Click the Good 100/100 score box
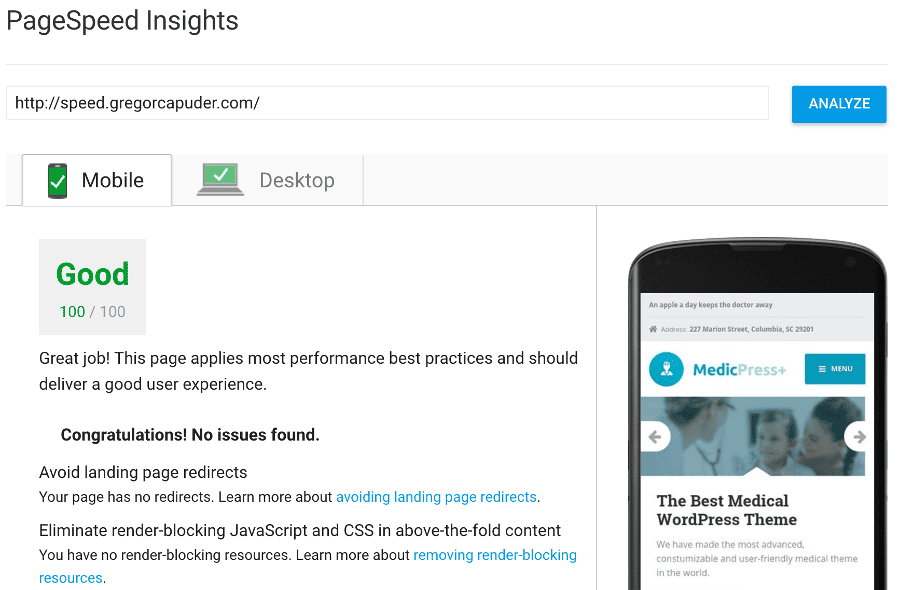 (92, 287)
